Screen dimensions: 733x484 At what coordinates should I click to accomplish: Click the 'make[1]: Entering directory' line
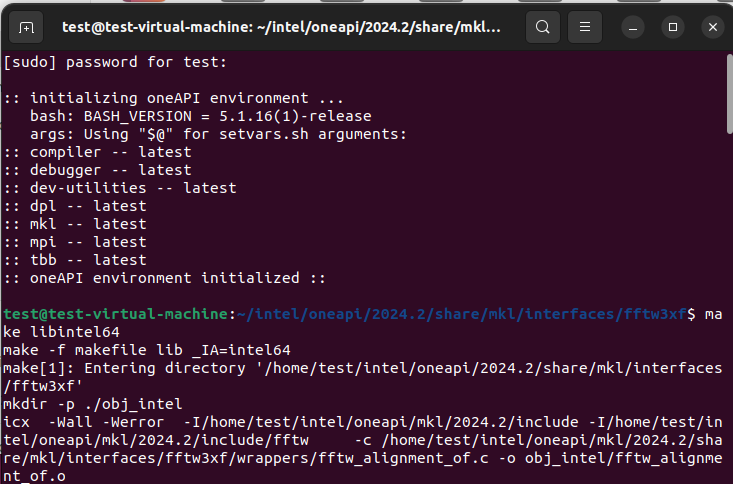pos(362,377)
